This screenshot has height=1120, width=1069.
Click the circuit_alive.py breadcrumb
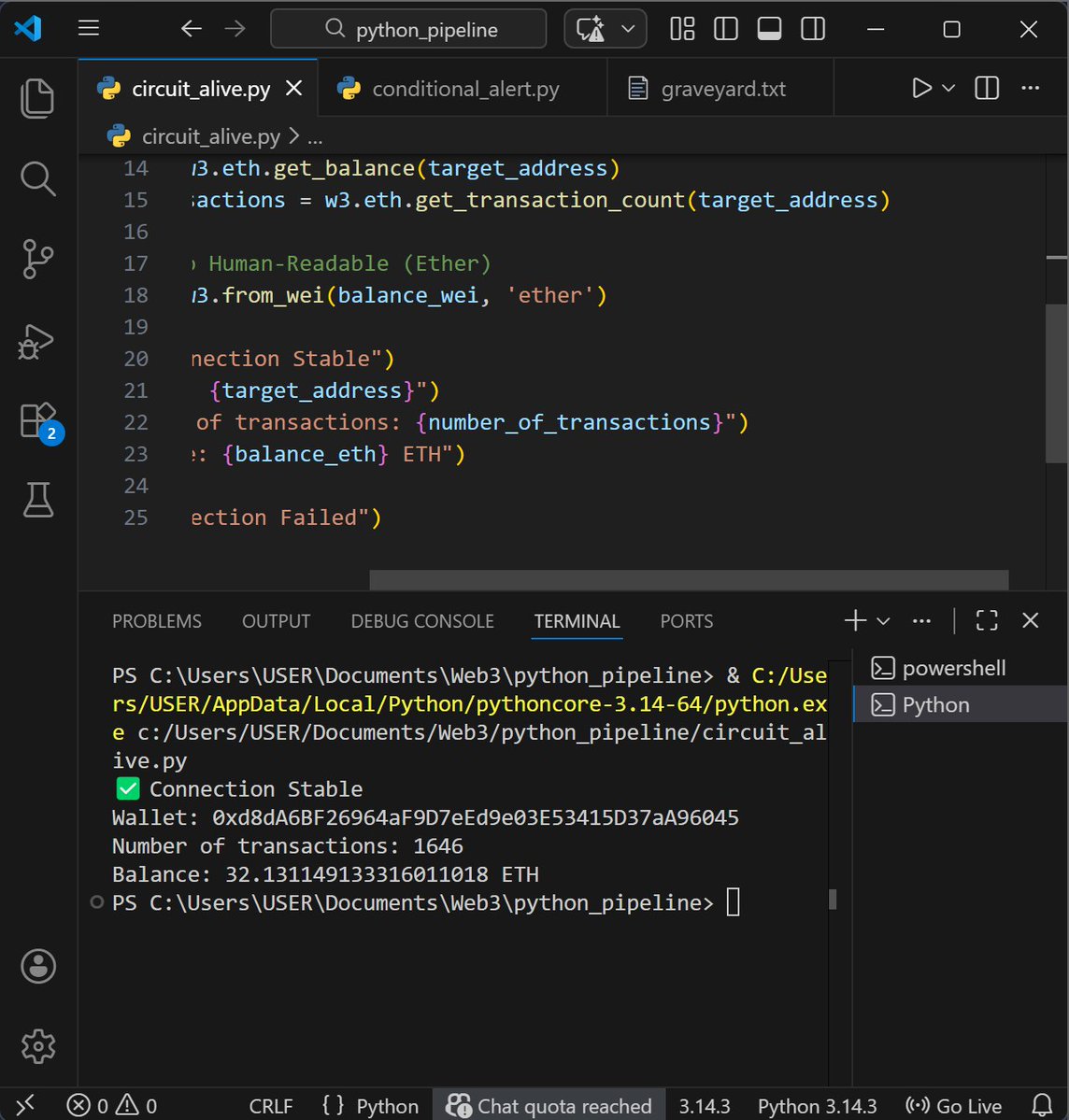211,135
